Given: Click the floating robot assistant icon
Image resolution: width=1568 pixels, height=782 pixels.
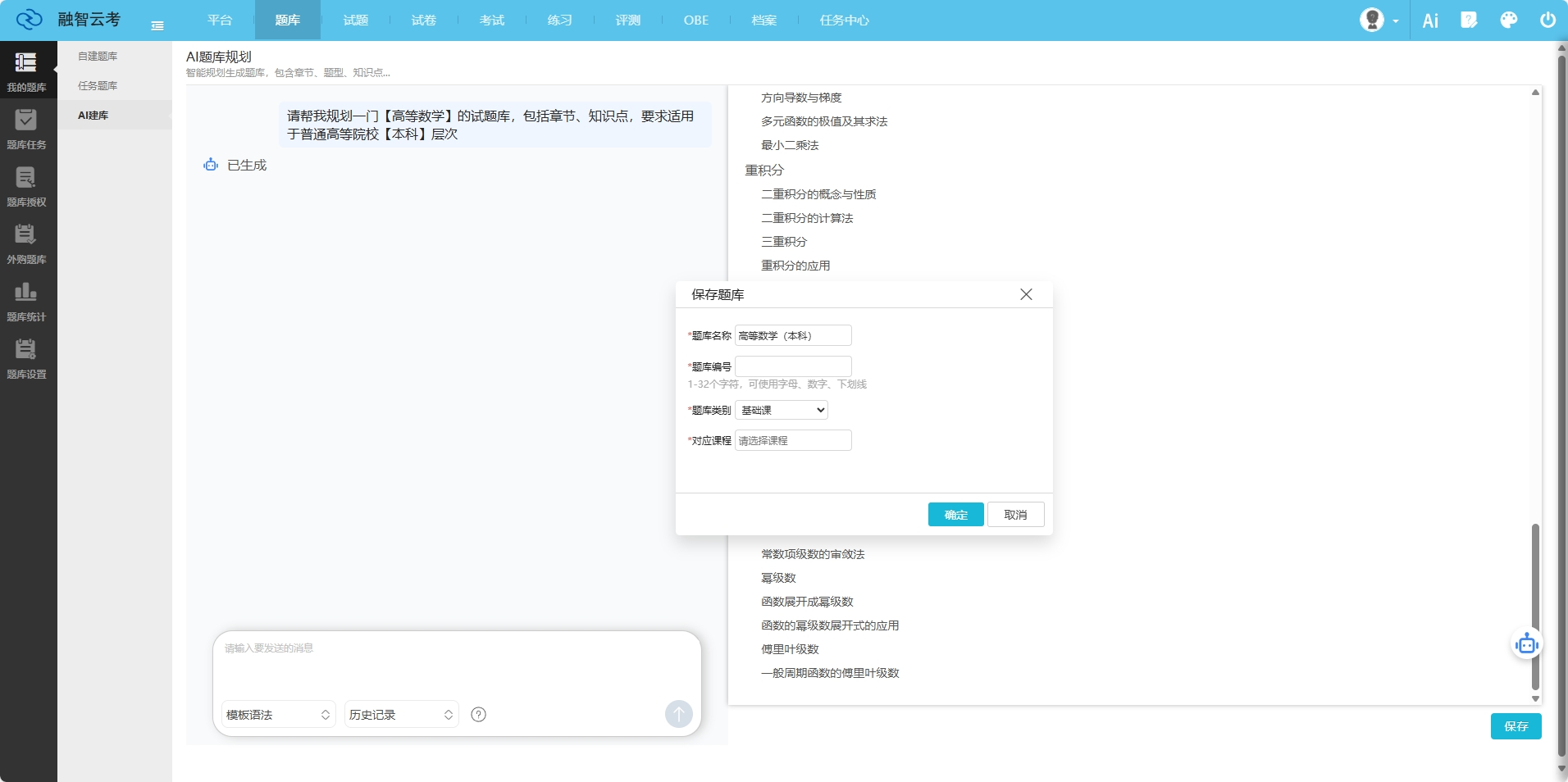Looking at the screenshot, I should pyautogui.click(x=1526, y=644).
